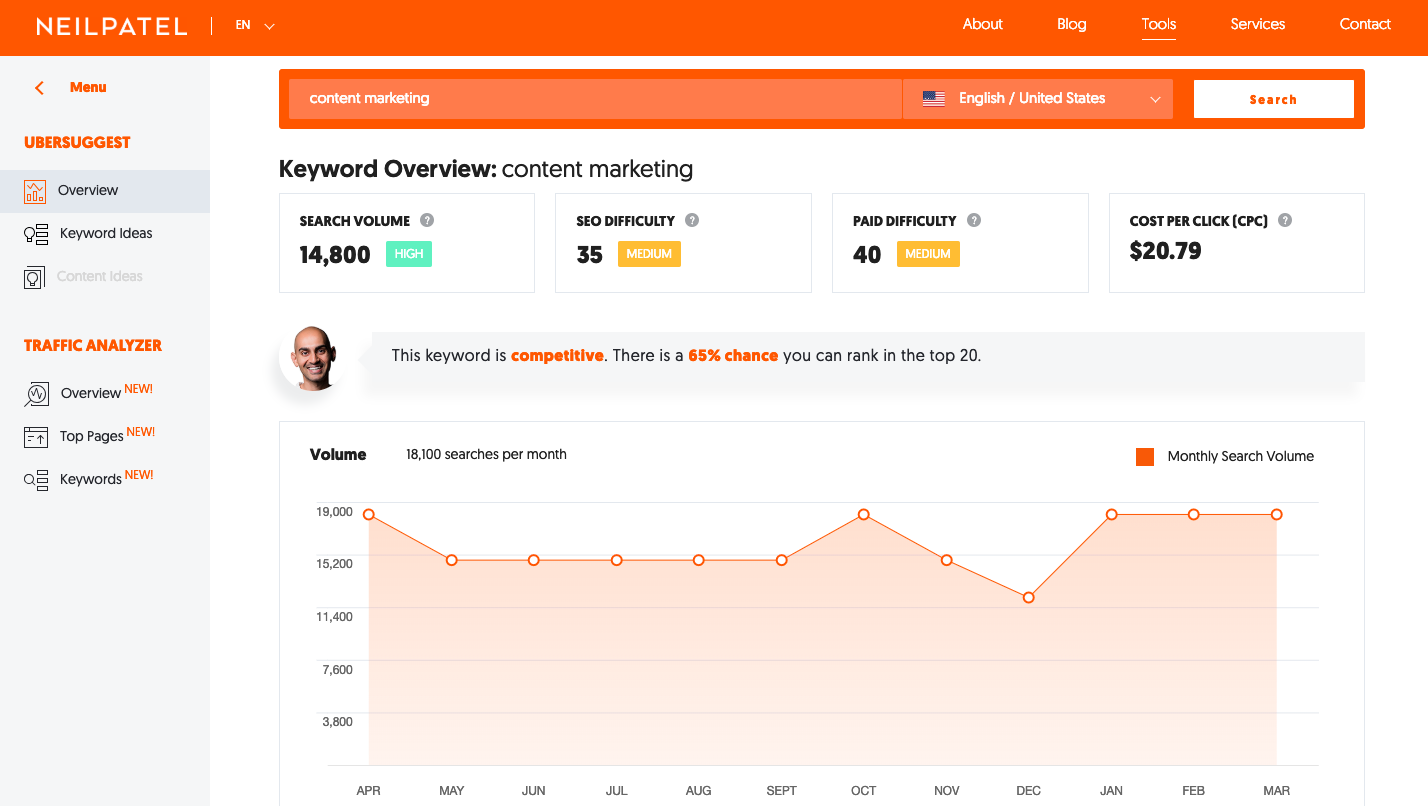Image resolution: width=1428 pixels, height=806 pixels.
Task: Click the United States flag icon
Action: [934, 99]
